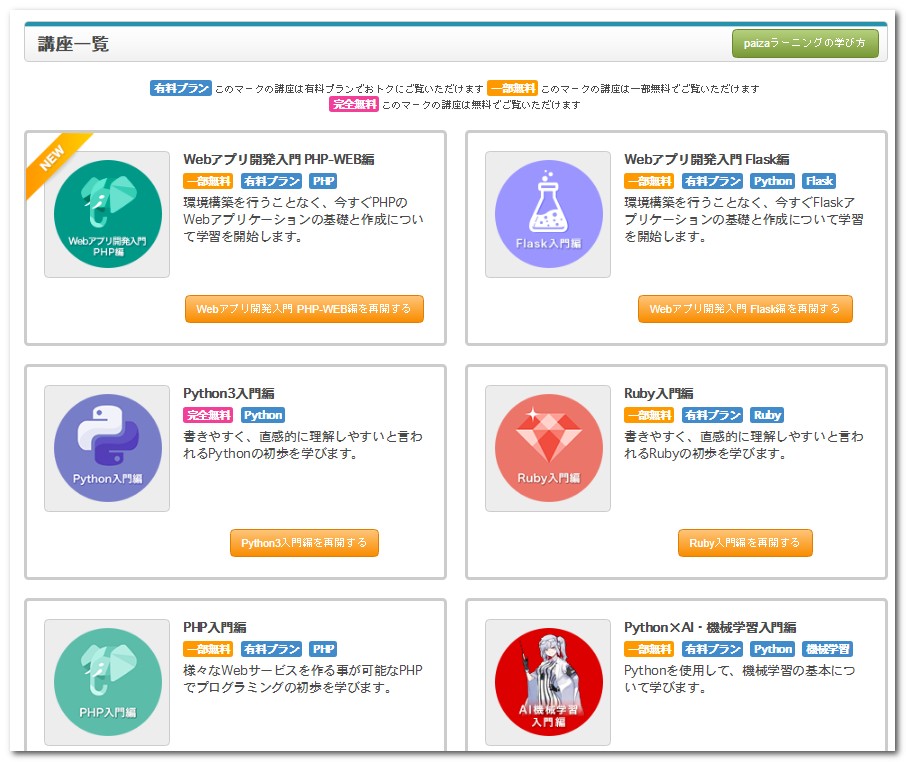Screen dimensions: 906x762
Task: Click description starting 環境構築を行うことなく、今すぐFlaskア
Action: click(x=744, y=220)
